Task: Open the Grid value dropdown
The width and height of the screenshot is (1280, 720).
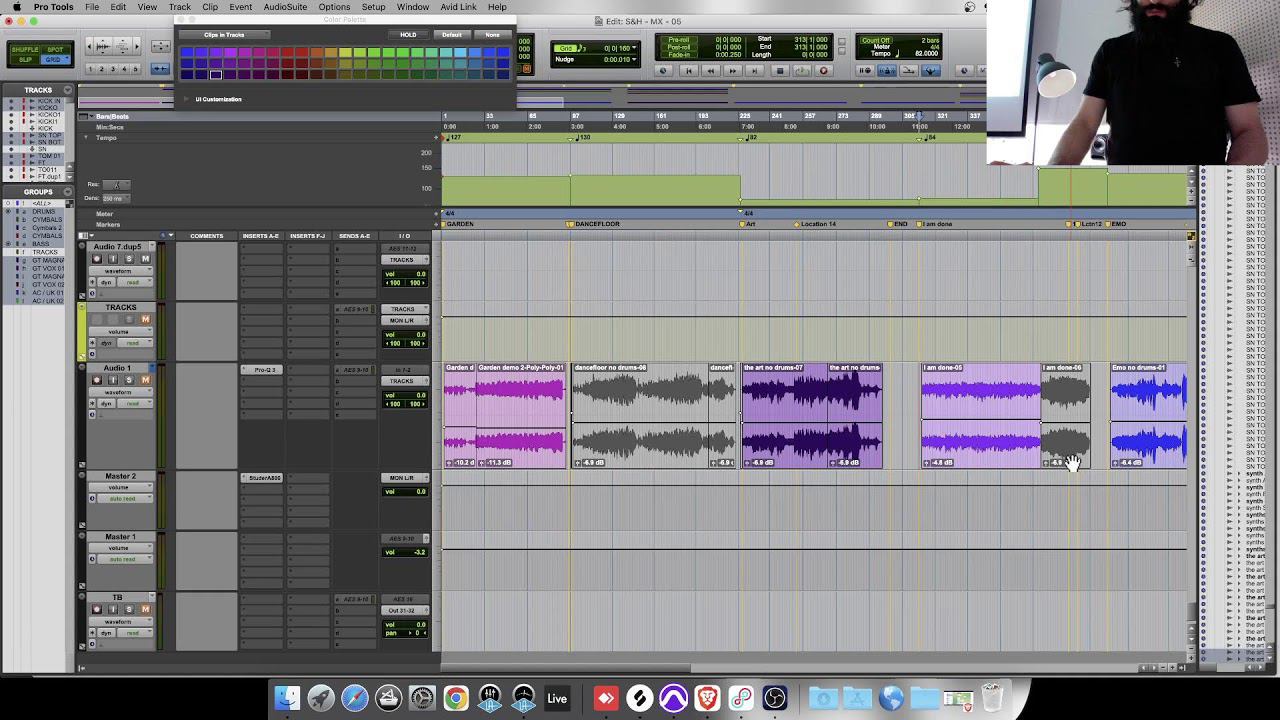Action: pos(634,48)
